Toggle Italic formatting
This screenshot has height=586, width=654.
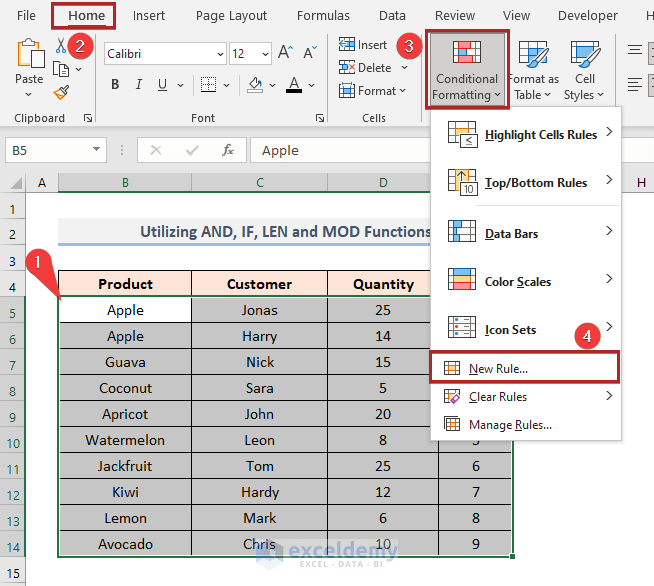click(x=138, y=85)
